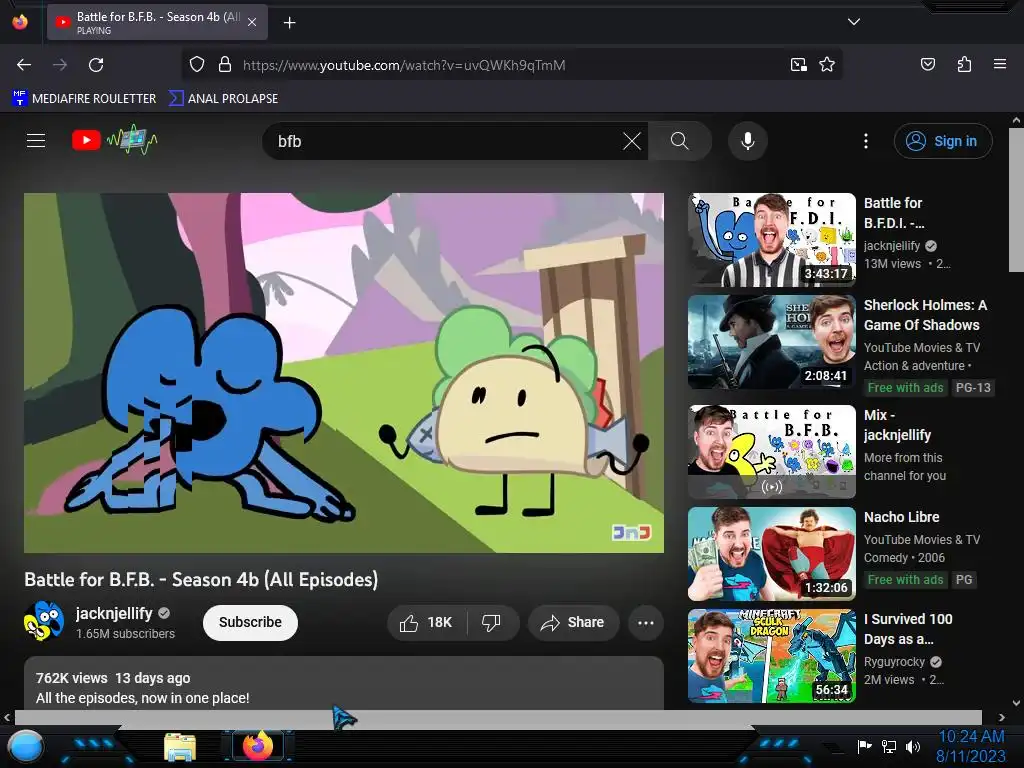Open a new tab with plus button
The image size is (1024, 768).
pos(289,23)
